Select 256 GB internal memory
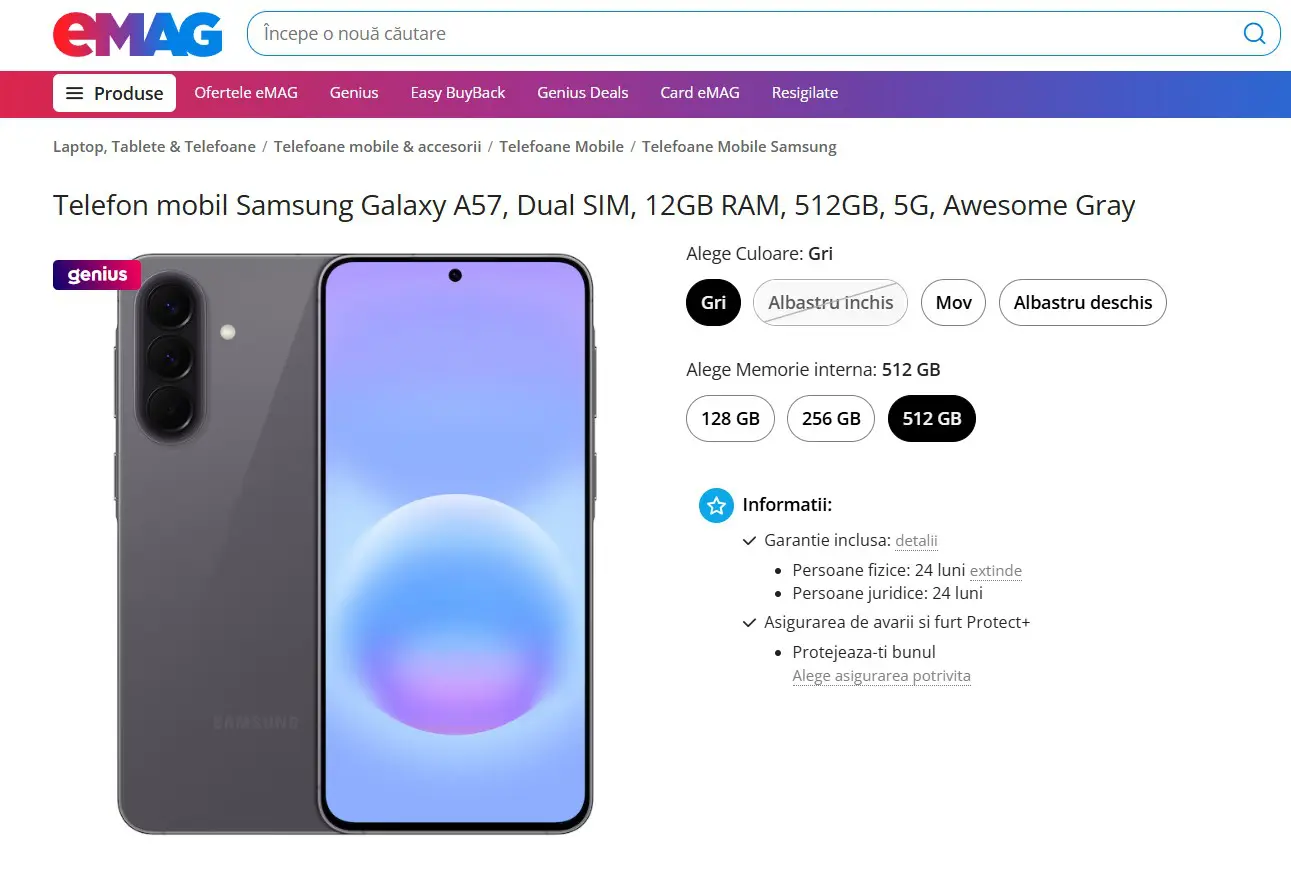The image size is (1291, 872). (x=831, y=419)
